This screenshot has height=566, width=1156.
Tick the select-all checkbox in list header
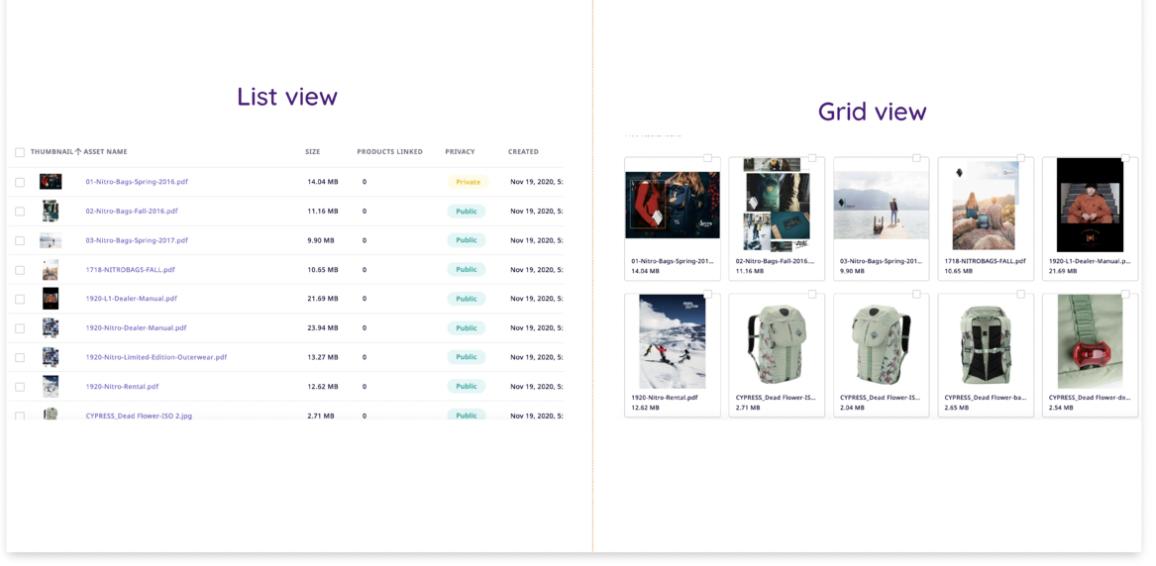[20, 153]
